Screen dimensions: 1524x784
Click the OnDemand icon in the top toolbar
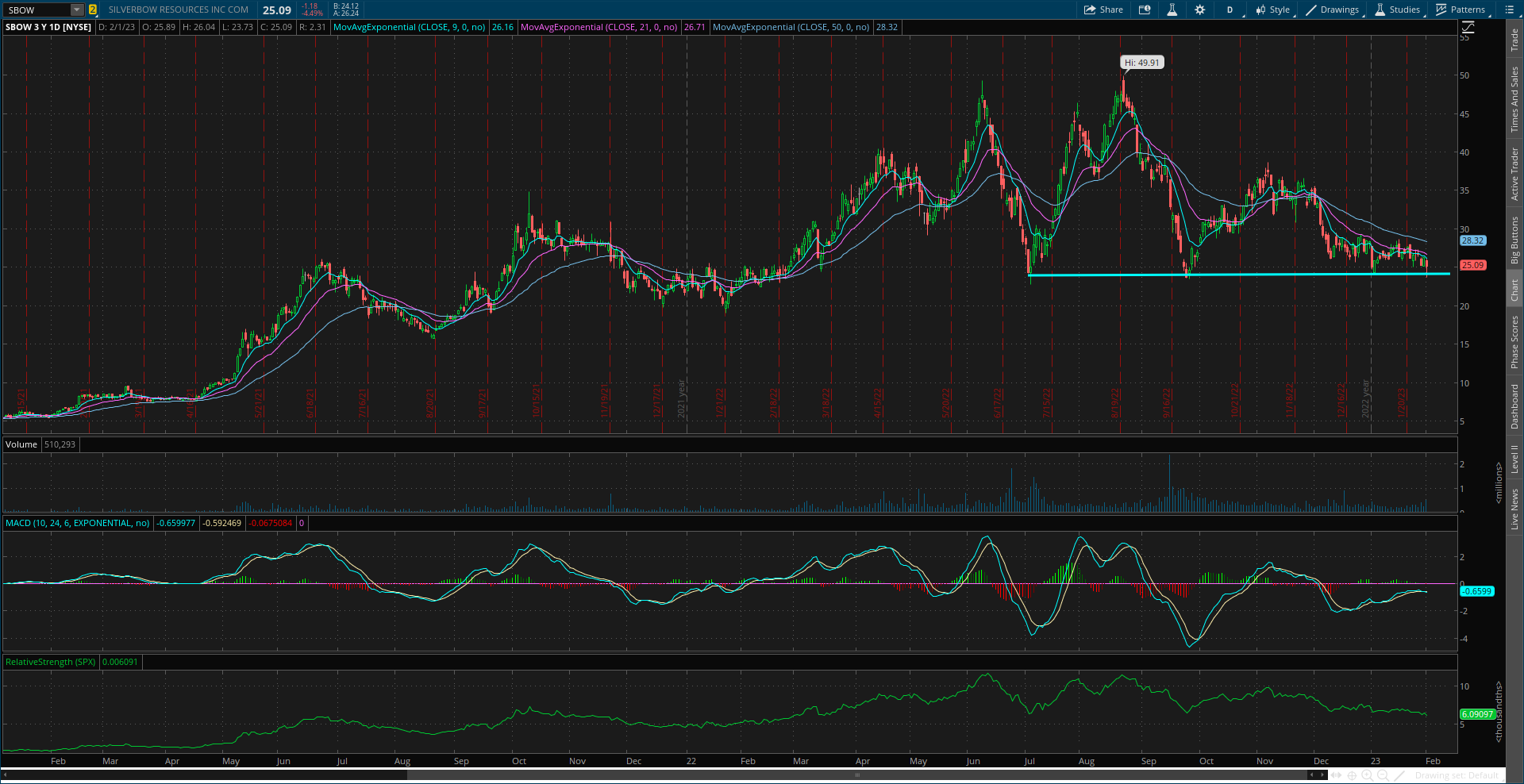click(1144, 10)
